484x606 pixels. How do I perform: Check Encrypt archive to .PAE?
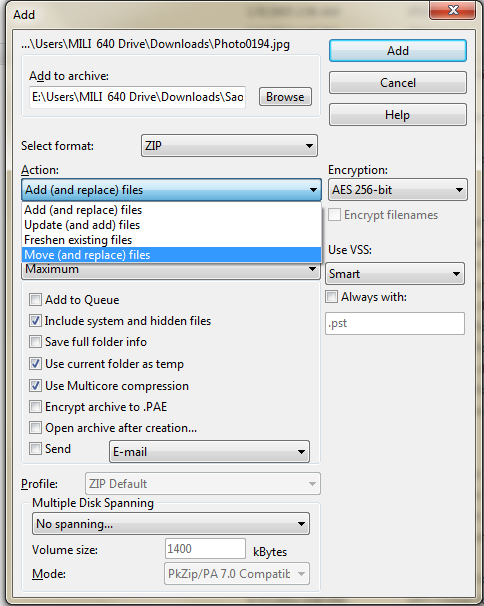pos(36,407)
